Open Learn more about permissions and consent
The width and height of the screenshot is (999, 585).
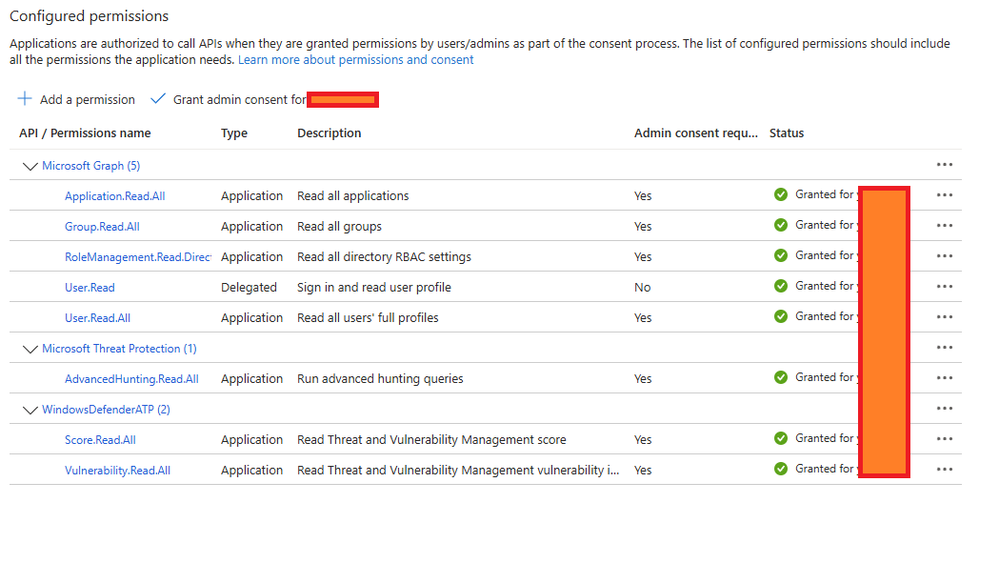(356, 60)
